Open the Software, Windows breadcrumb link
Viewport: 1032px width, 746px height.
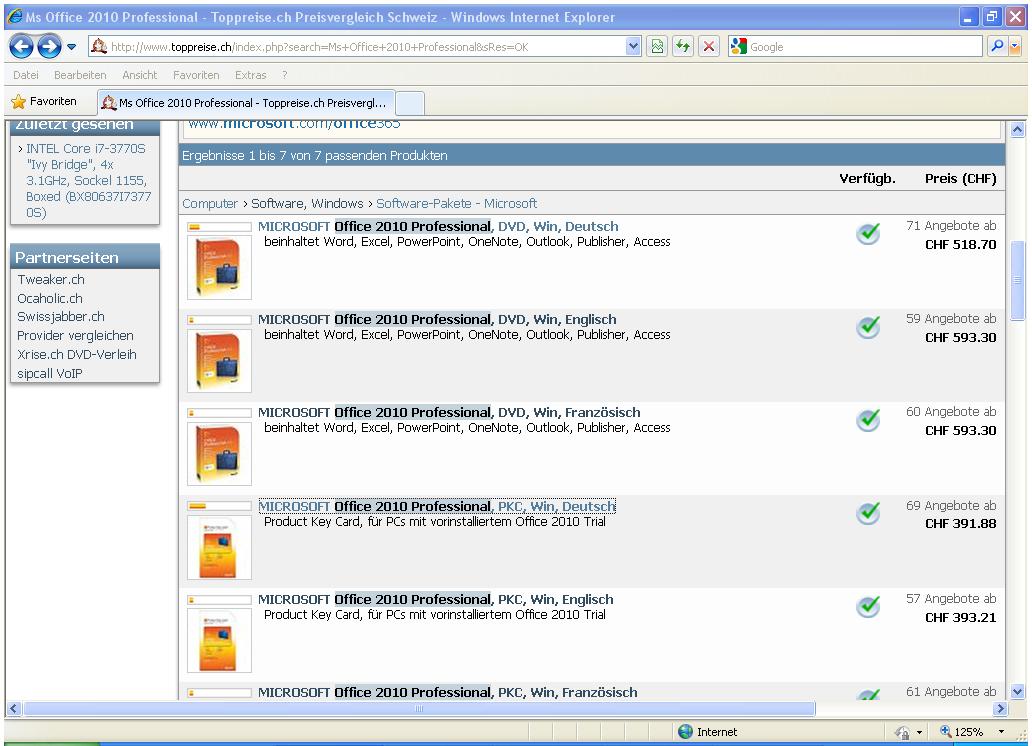click(x=307, y=203)
